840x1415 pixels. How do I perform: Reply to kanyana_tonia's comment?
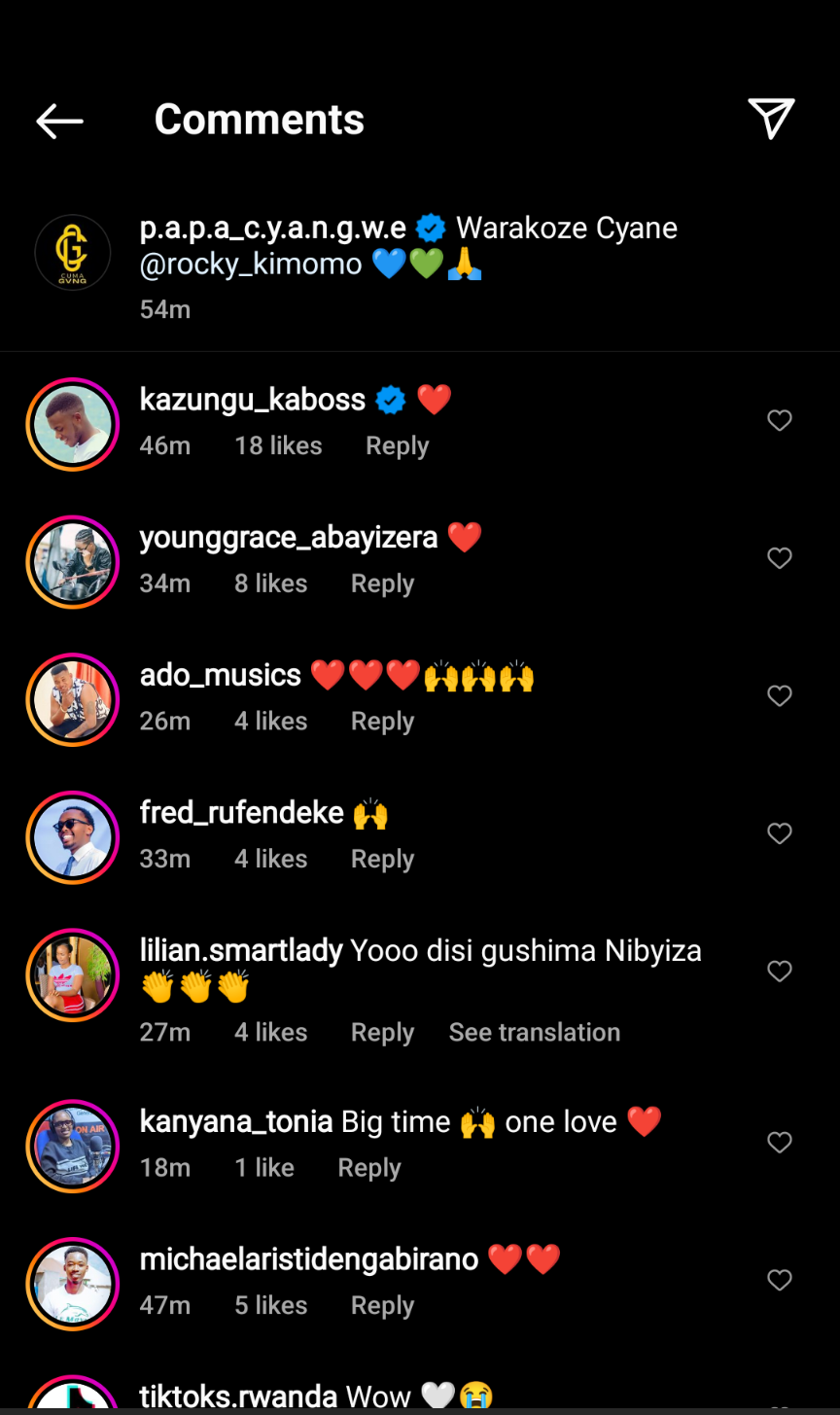[x=368, y=1168]
